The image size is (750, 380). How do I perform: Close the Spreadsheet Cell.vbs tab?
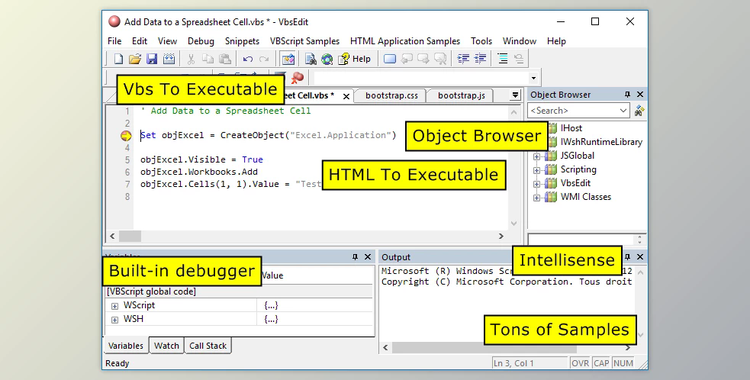point(346,96)
